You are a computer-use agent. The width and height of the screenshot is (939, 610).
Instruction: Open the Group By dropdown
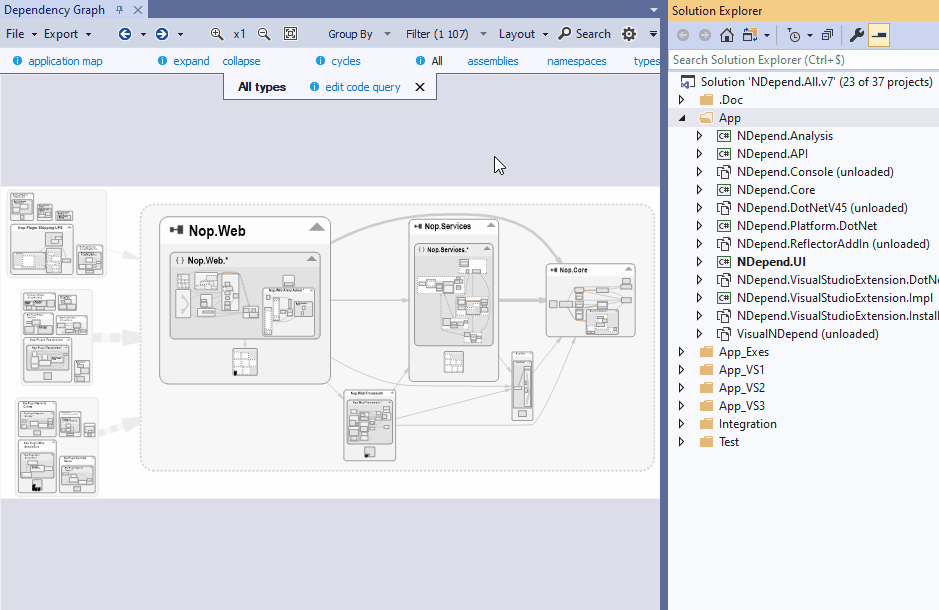356,34
